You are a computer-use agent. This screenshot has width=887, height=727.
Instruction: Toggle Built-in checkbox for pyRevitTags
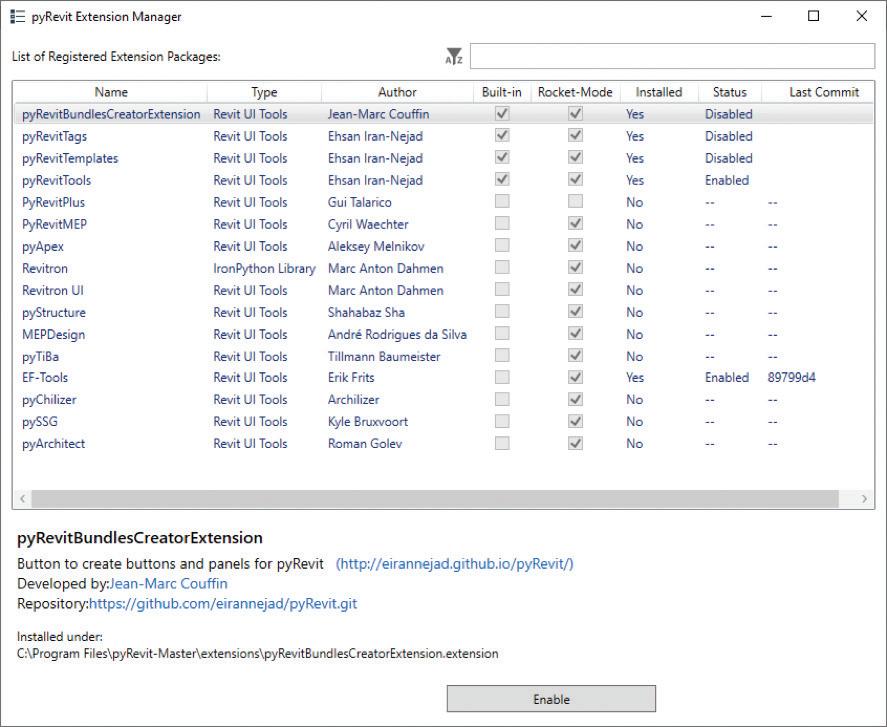502,136
